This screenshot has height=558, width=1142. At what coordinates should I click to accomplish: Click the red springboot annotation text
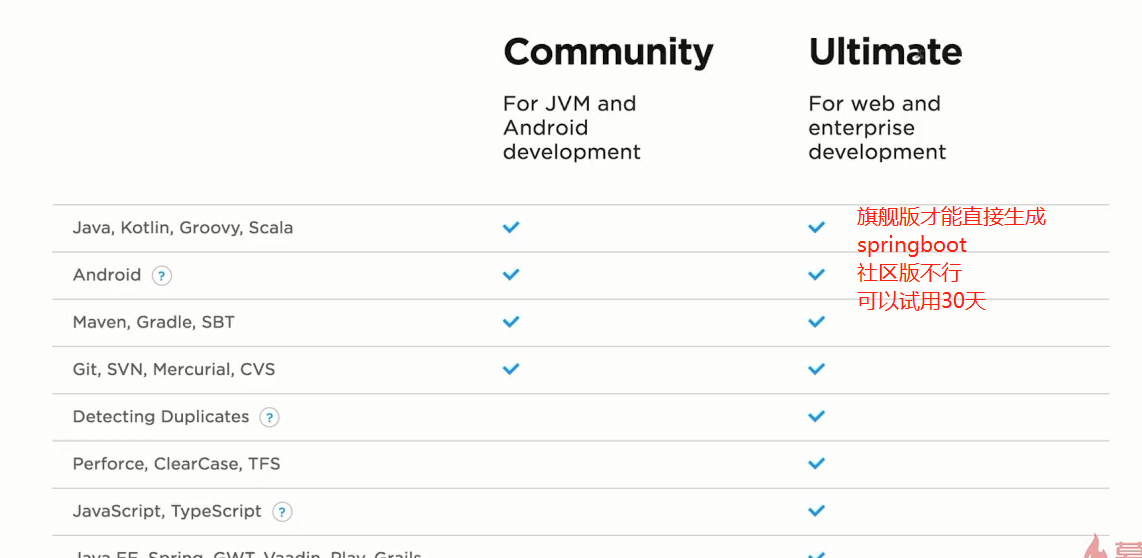912,245
